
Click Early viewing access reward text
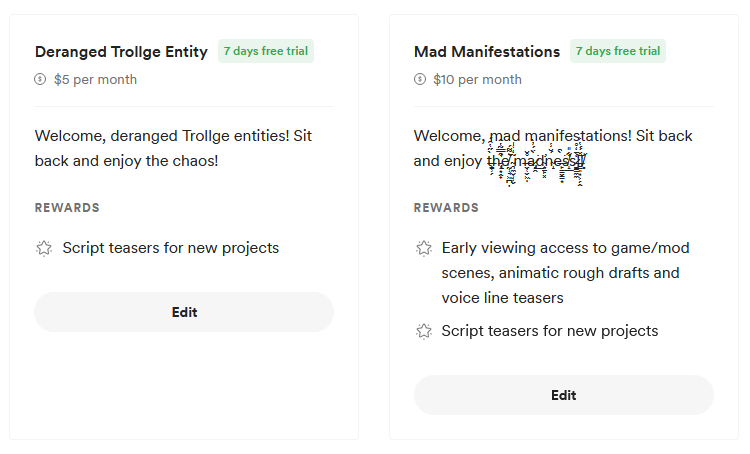pyautogui.click(x=565, y=272)
